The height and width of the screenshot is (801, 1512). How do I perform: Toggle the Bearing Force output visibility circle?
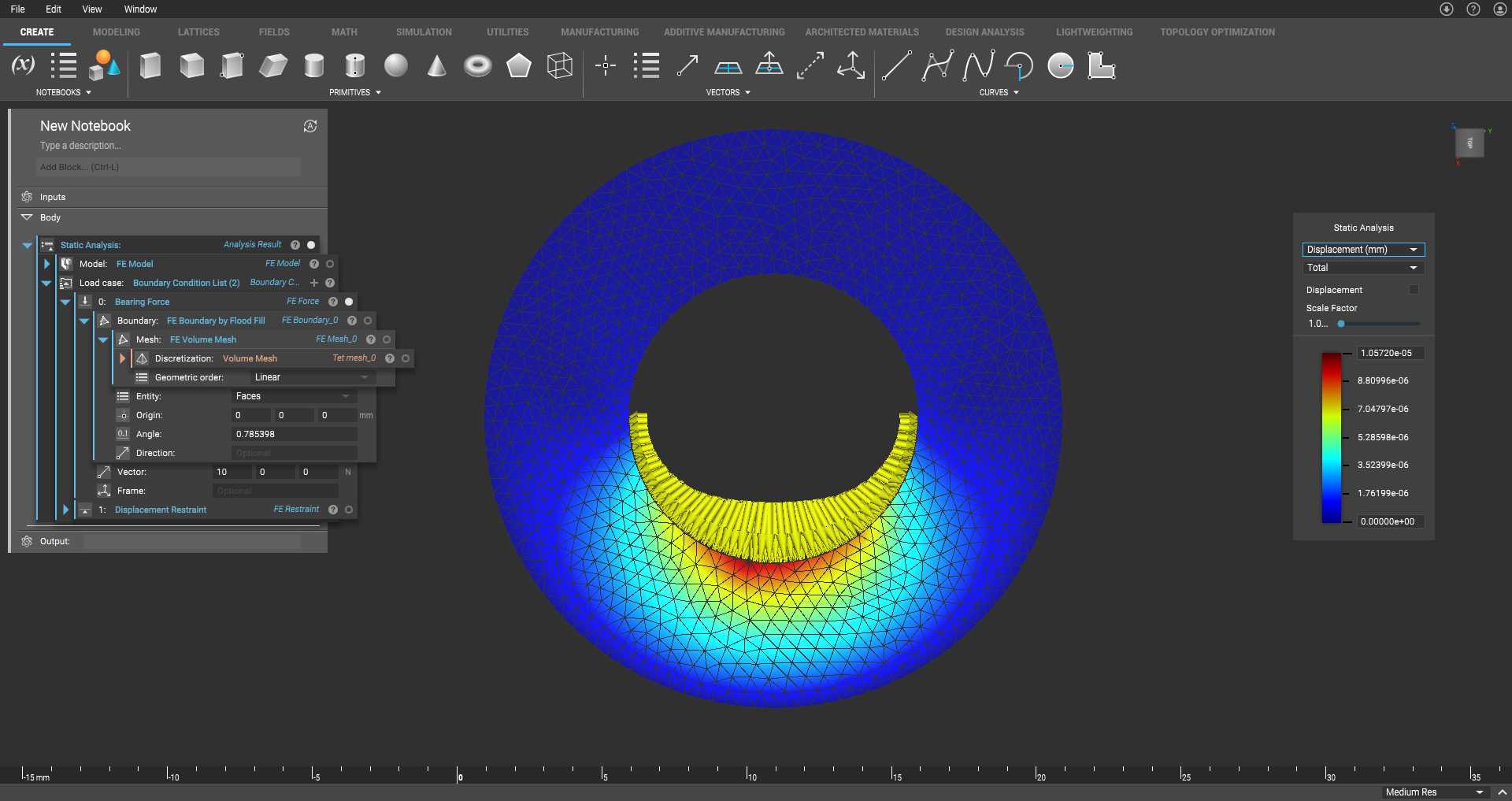349,302
